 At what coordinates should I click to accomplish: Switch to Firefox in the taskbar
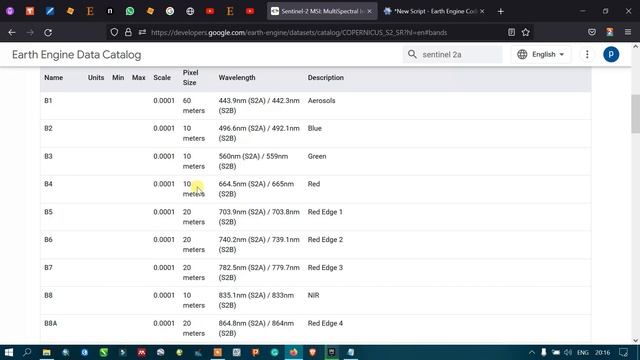[293, 352]
